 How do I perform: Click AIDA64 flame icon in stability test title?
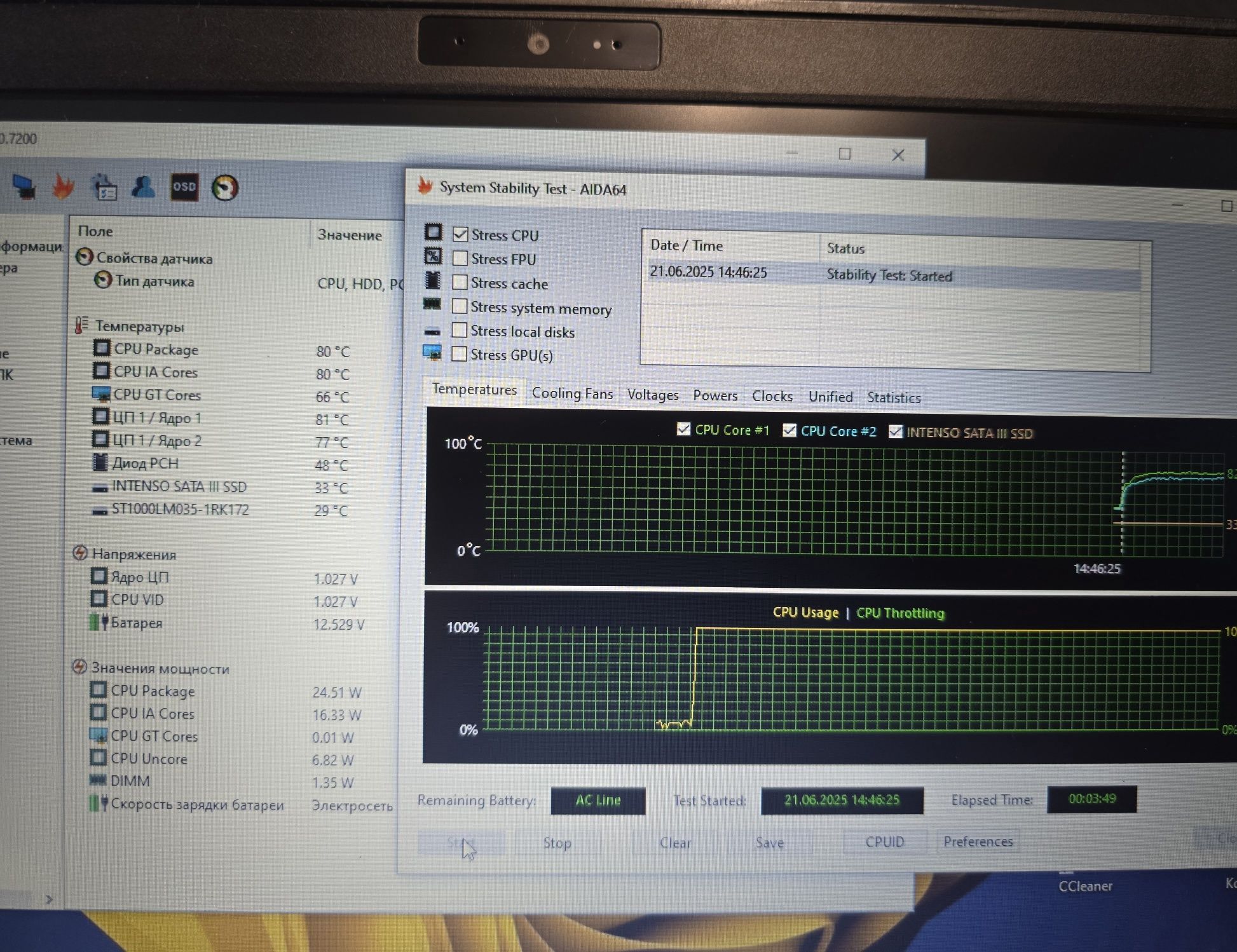425,186
